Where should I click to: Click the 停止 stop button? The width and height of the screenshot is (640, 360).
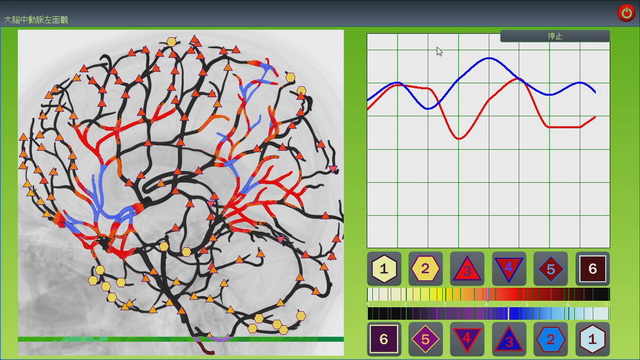point(555,36)
